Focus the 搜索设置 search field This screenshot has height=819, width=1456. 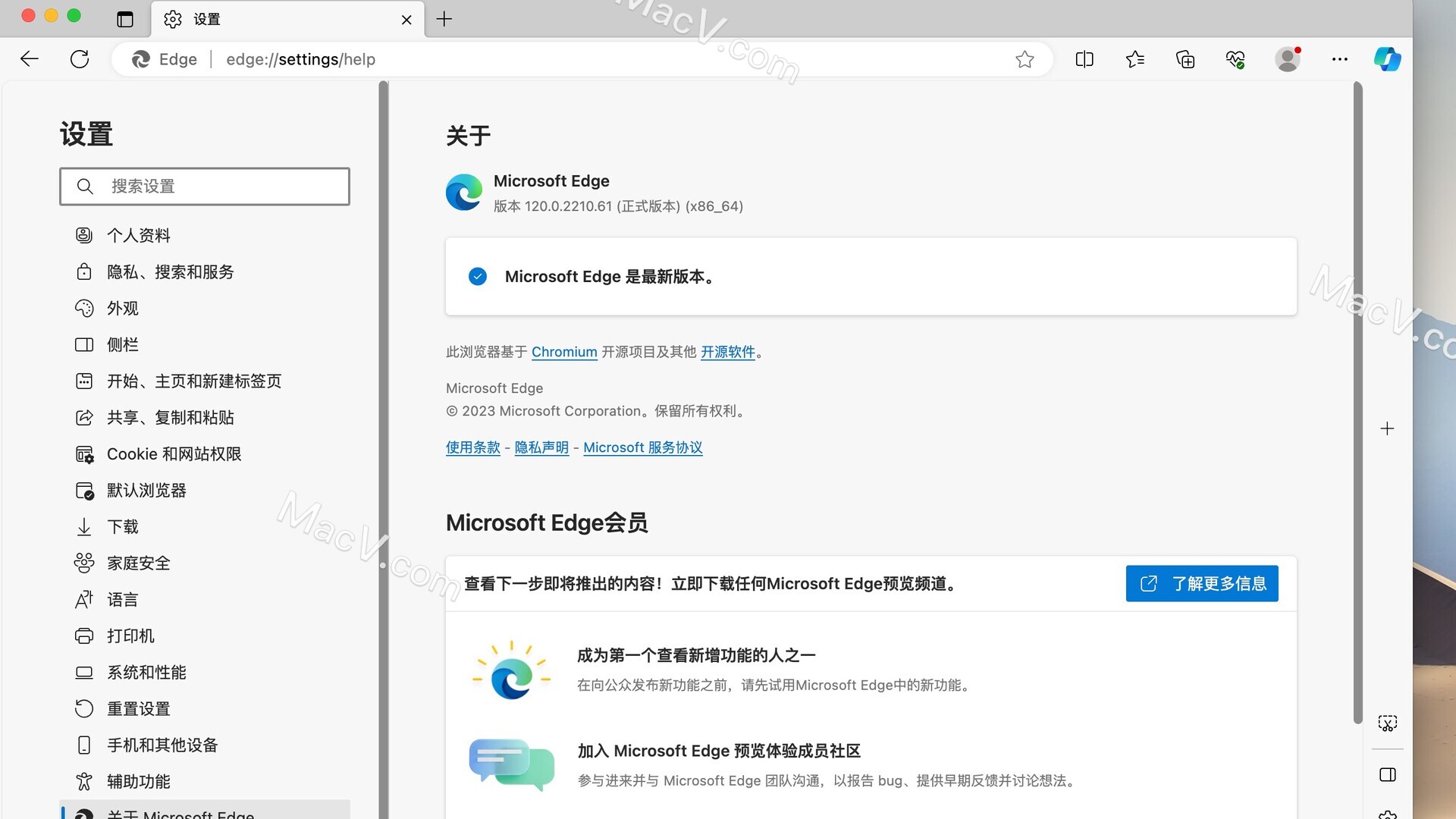205,187
